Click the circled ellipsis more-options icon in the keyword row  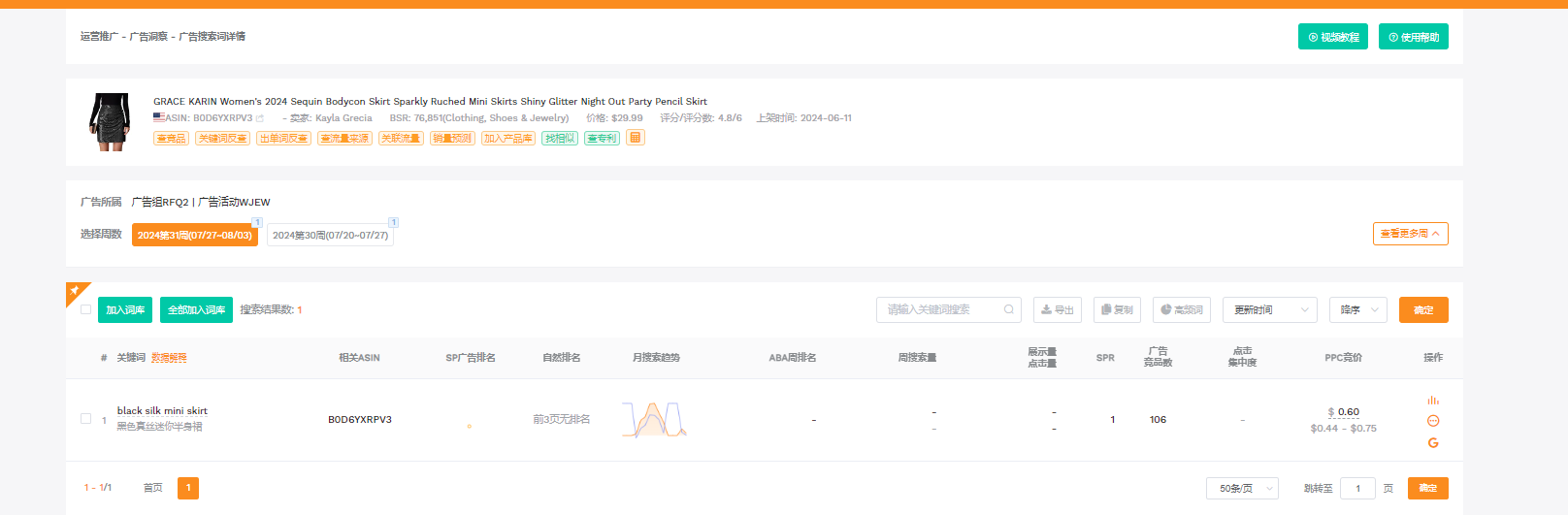(1433, 421)
